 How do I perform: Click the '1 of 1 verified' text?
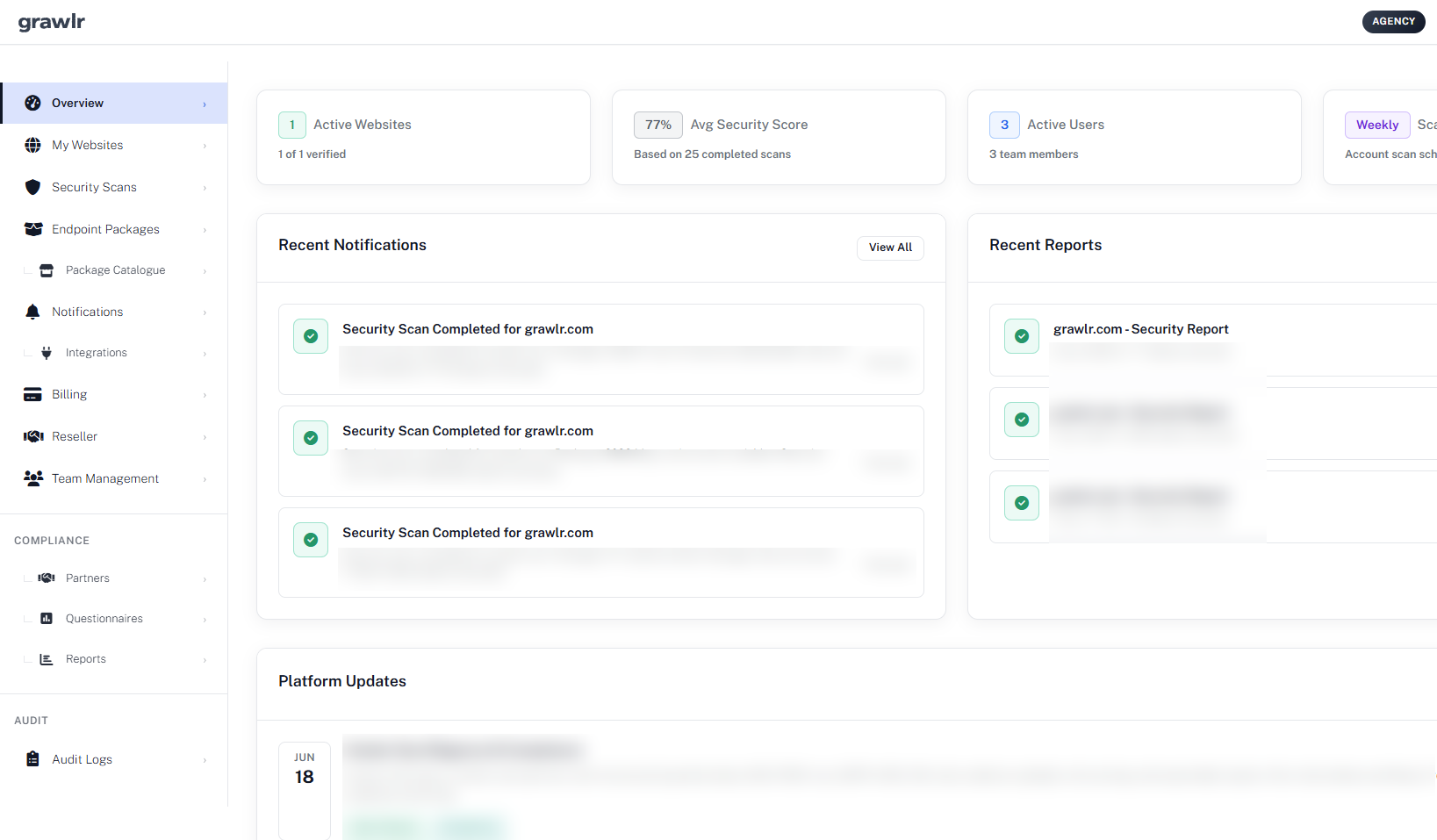(x=312, y=154)
